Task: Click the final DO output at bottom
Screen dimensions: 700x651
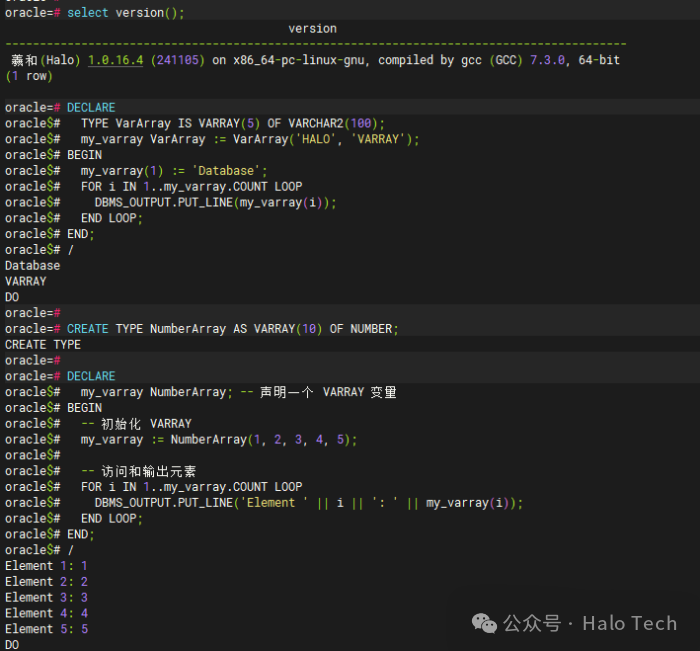Action: pos(12,645)
